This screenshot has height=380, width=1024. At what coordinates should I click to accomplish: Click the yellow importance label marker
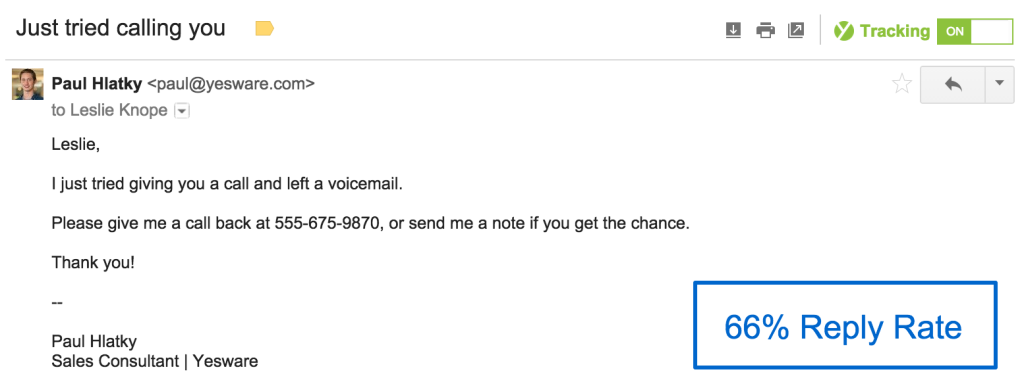[264, 28]
